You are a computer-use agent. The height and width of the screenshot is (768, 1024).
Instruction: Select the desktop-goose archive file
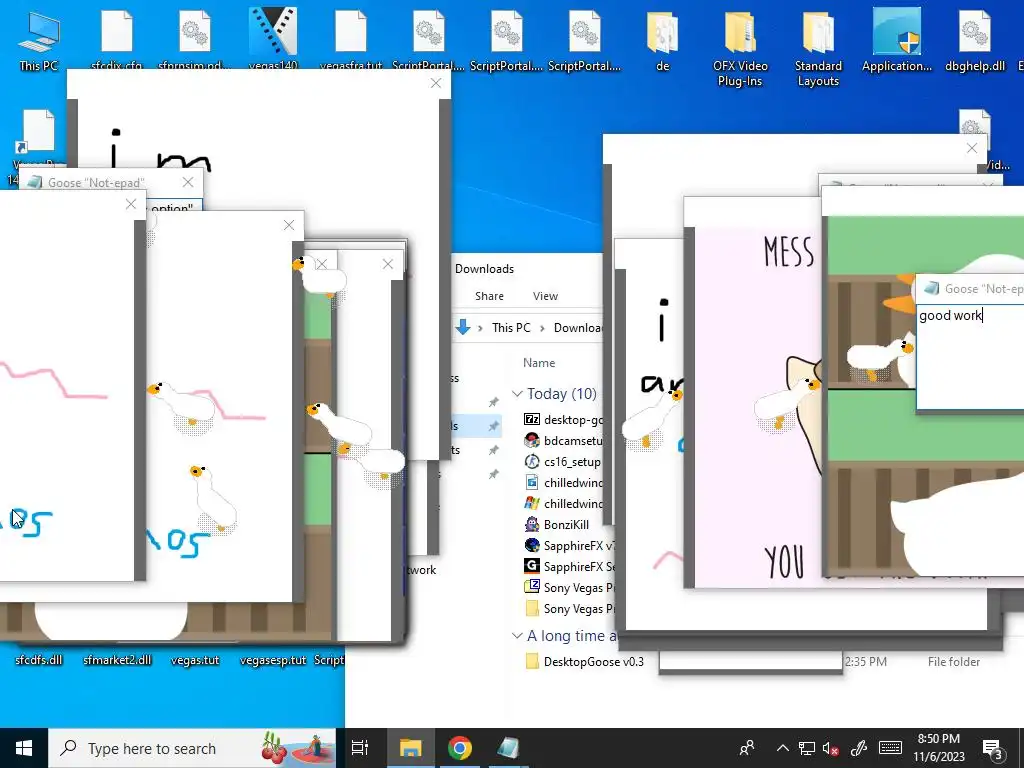(563, 419)
